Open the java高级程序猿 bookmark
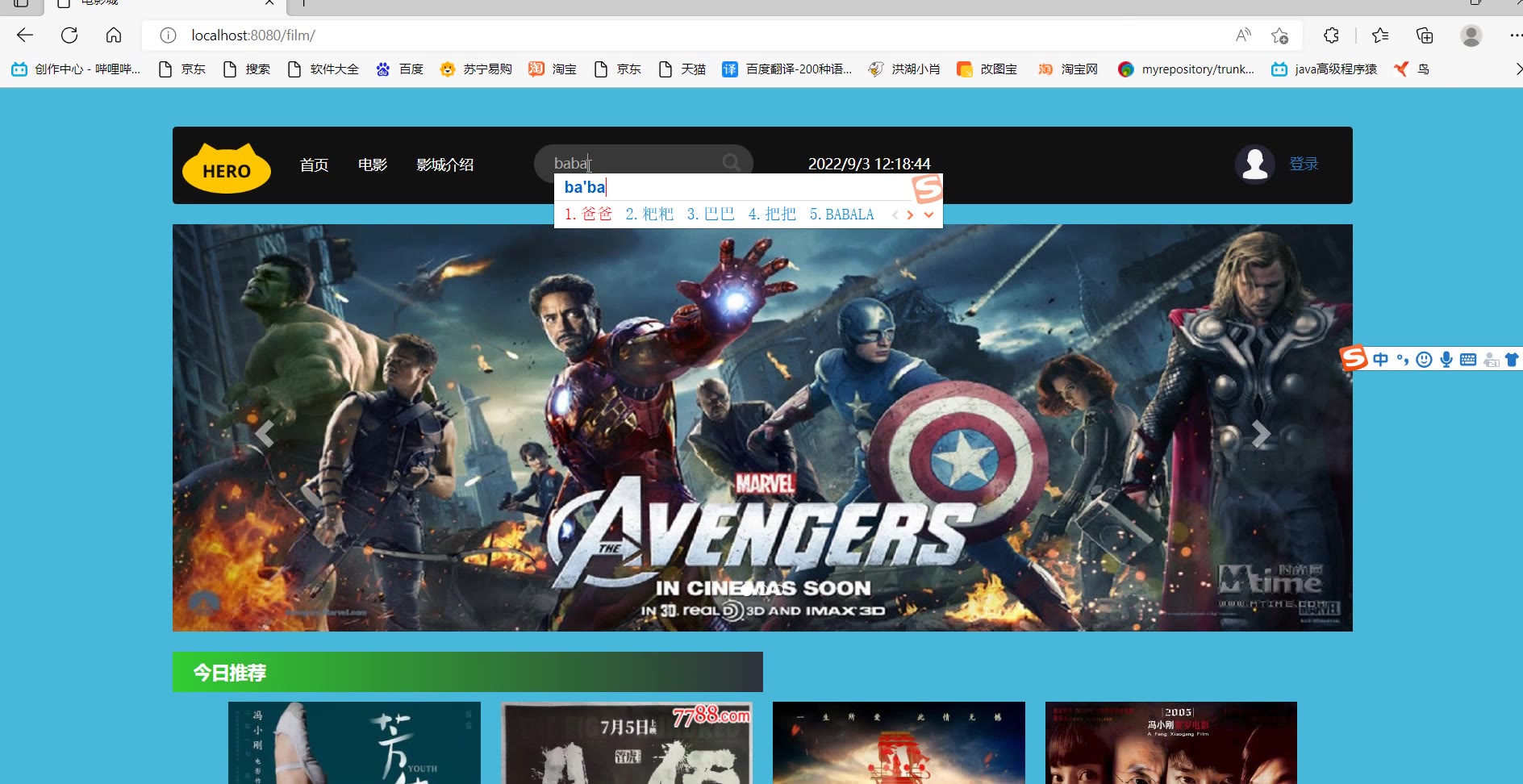Image resolution: width=1523 pixels, height=784 pixels. 1324,69
